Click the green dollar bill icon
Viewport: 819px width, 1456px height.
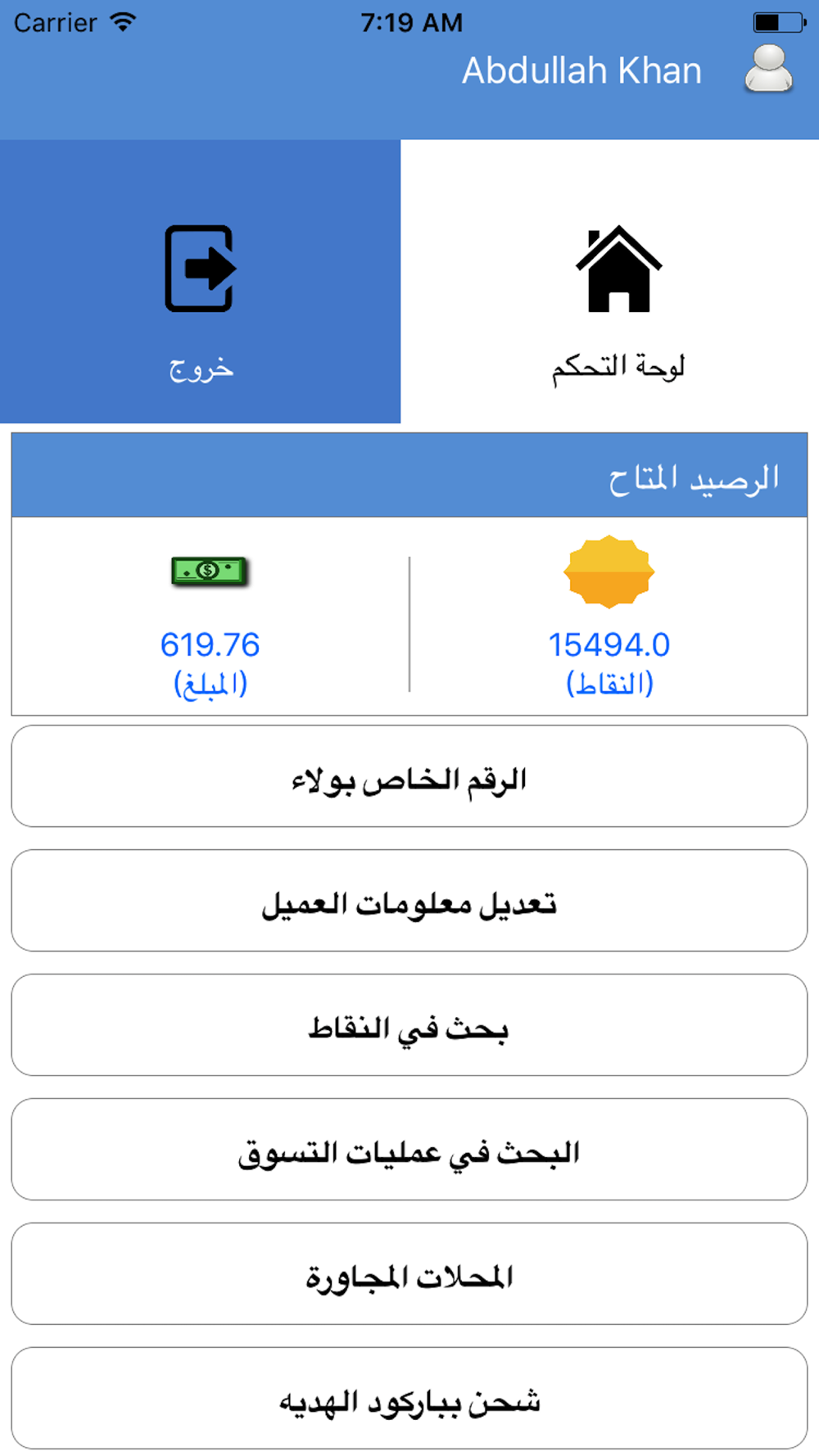210,571
